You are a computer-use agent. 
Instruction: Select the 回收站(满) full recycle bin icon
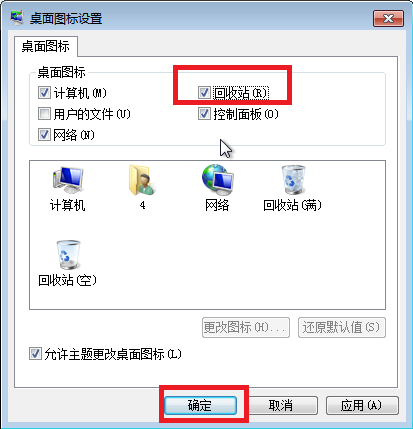coord(292,180)
